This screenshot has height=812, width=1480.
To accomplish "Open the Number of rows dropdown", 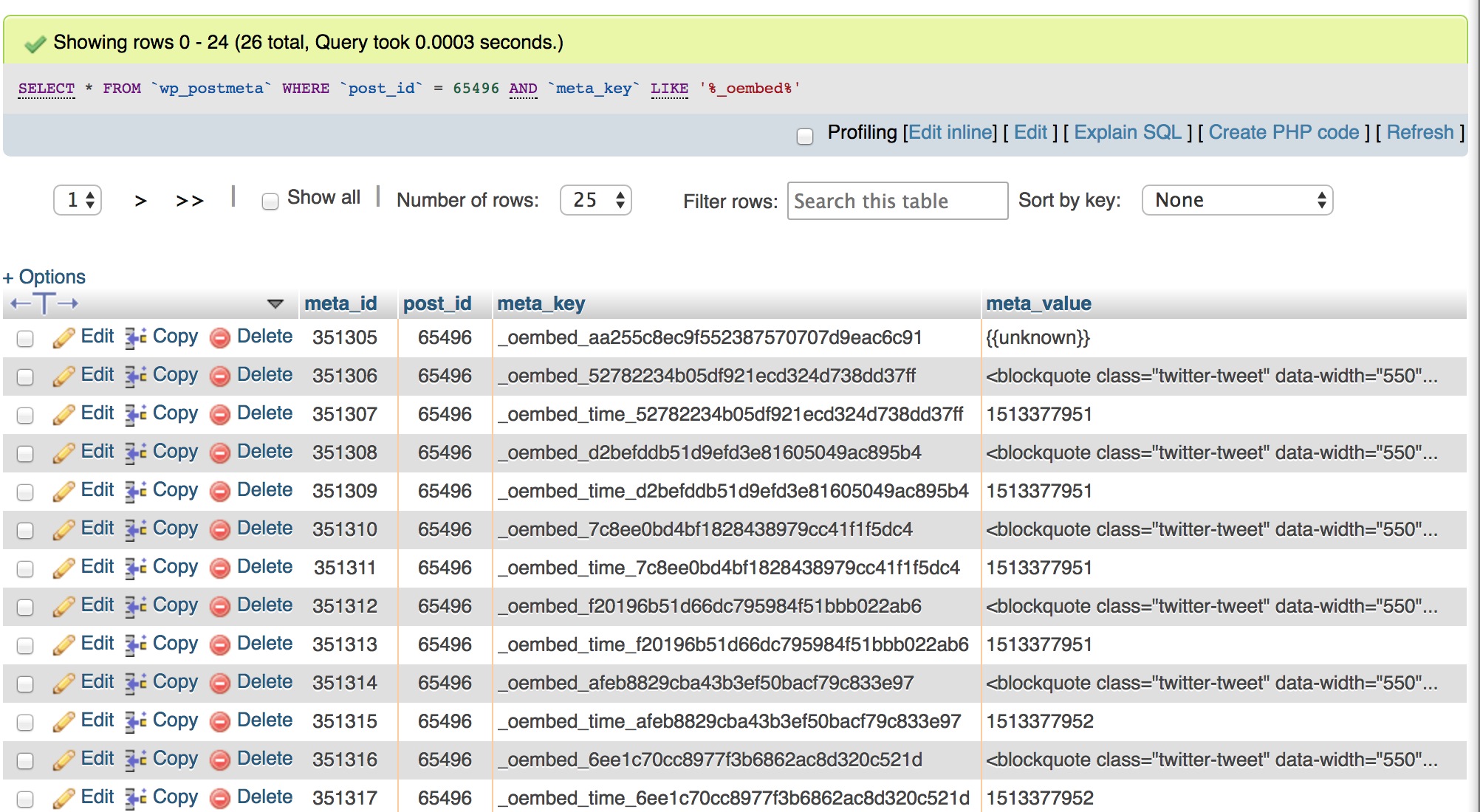I will click(x=595, y=200).
